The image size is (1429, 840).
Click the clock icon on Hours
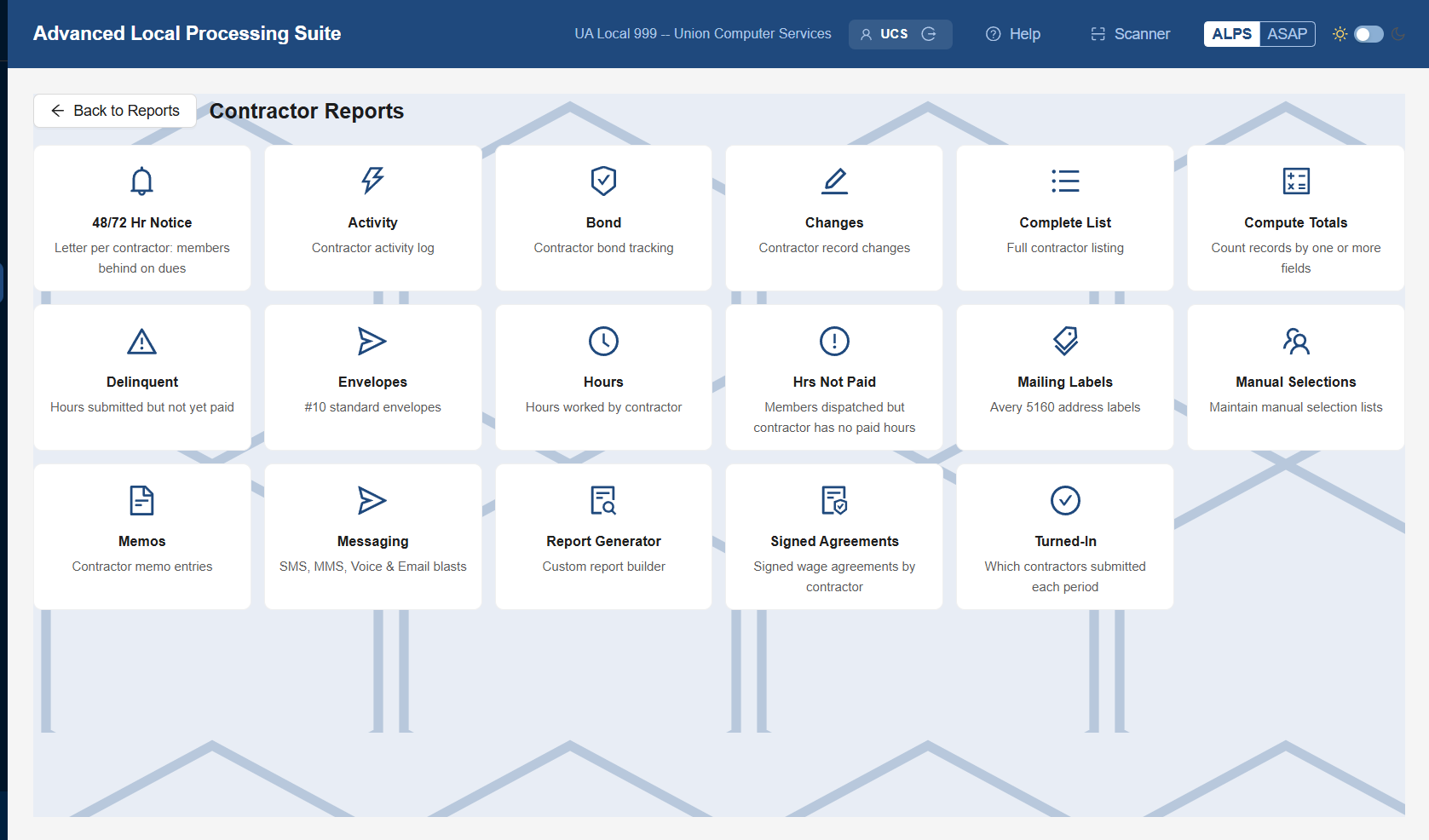603,341
